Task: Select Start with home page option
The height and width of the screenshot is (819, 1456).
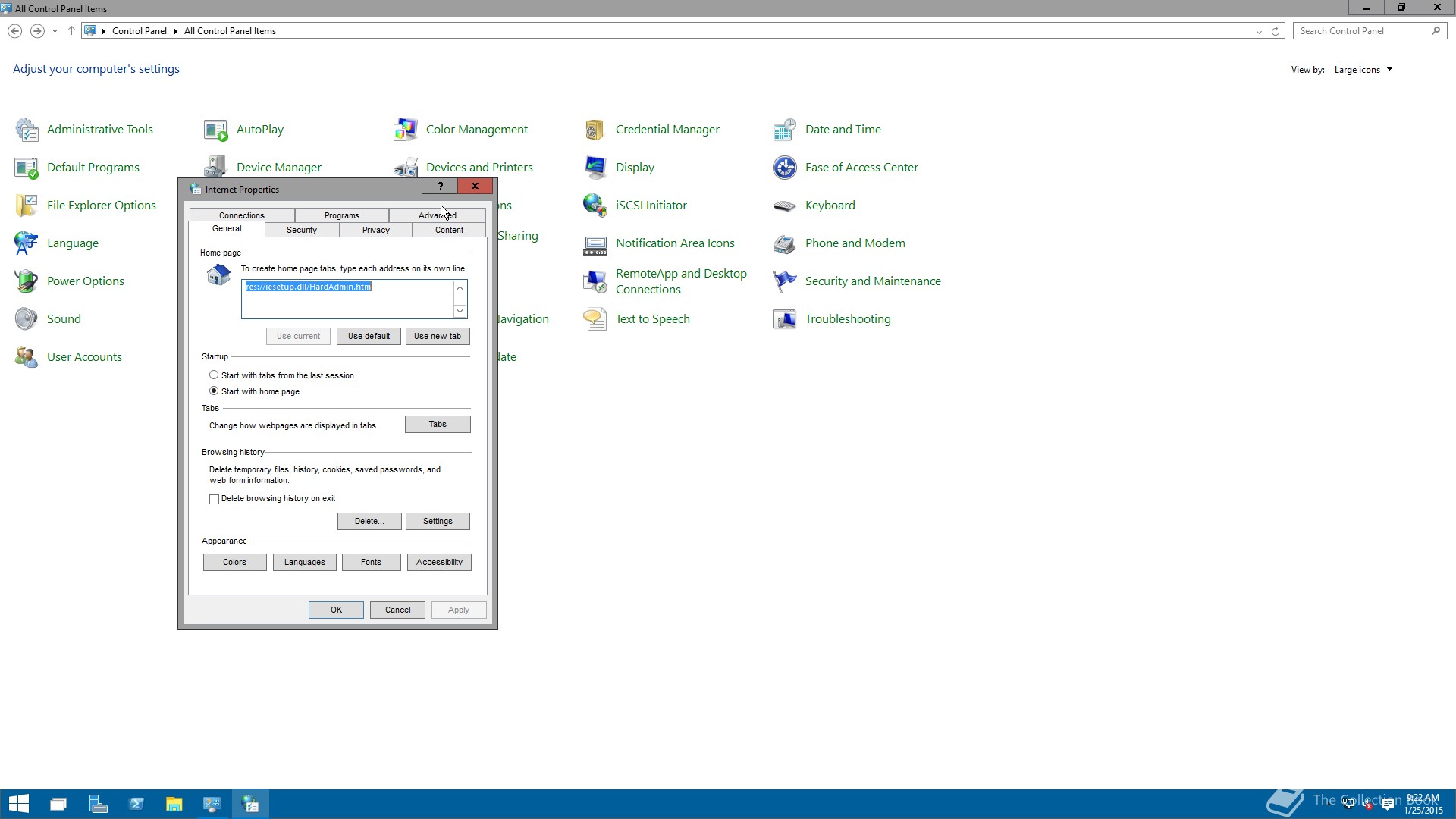Action: (x=214, y=391)
